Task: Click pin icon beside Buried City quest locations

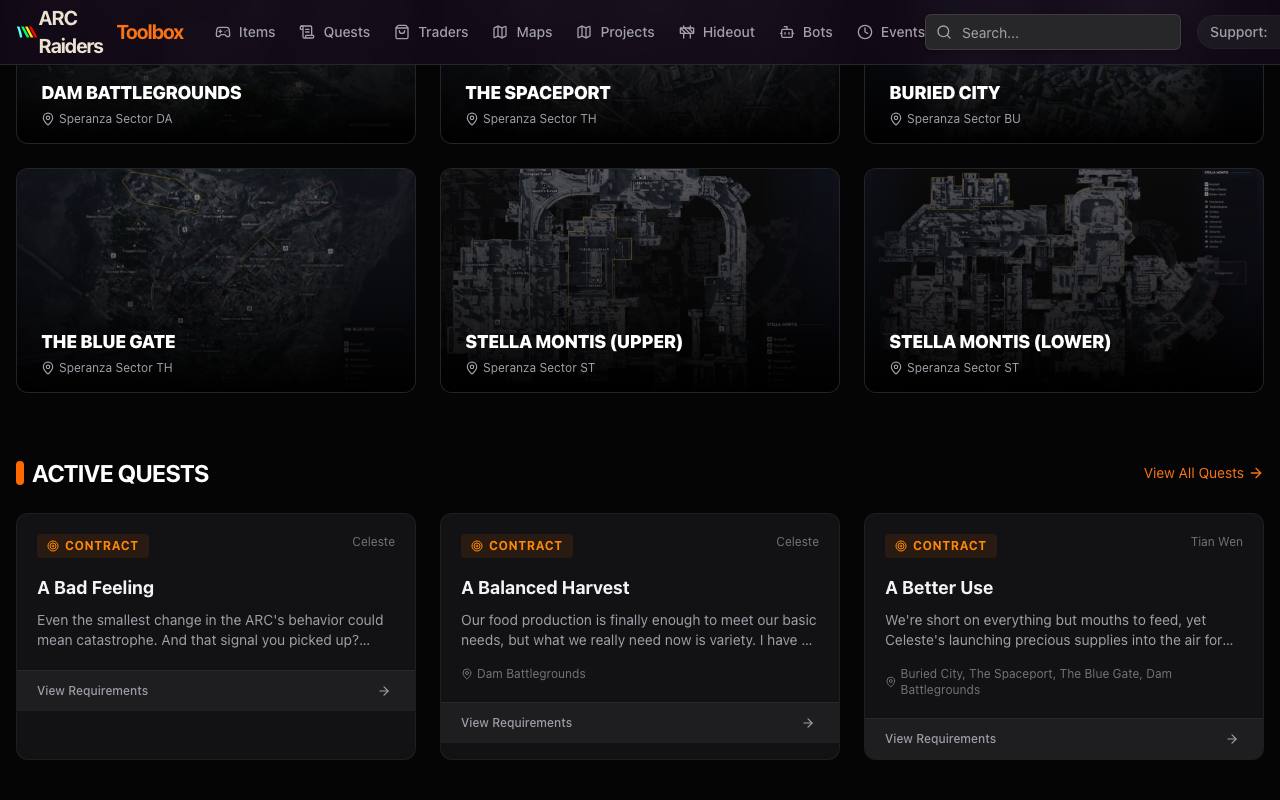Action: click(x=891, y=682)
